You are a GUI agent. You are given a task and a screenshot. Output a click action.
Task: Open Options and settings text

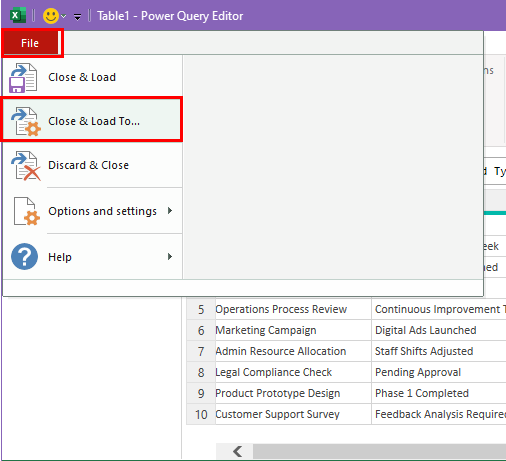point(102,211)
